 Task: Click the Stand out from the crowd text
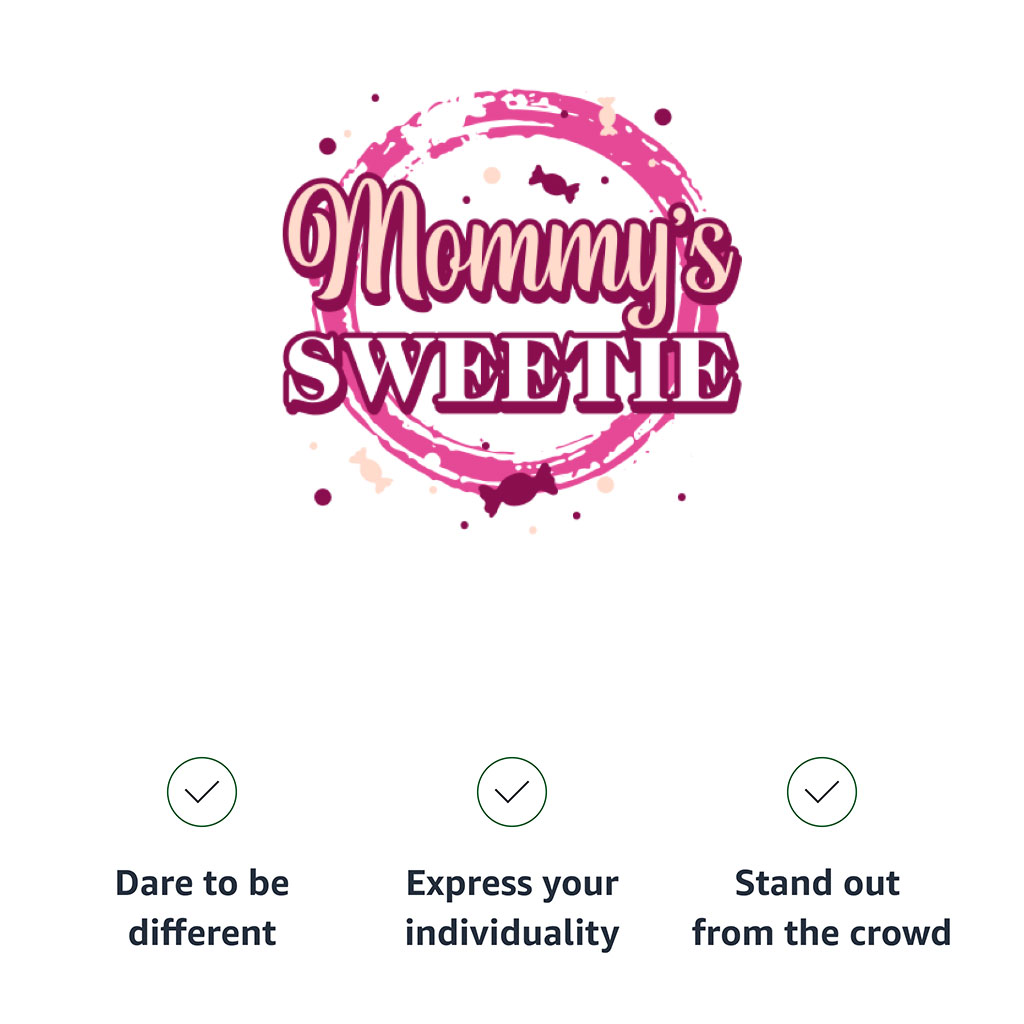click(821, 908)
